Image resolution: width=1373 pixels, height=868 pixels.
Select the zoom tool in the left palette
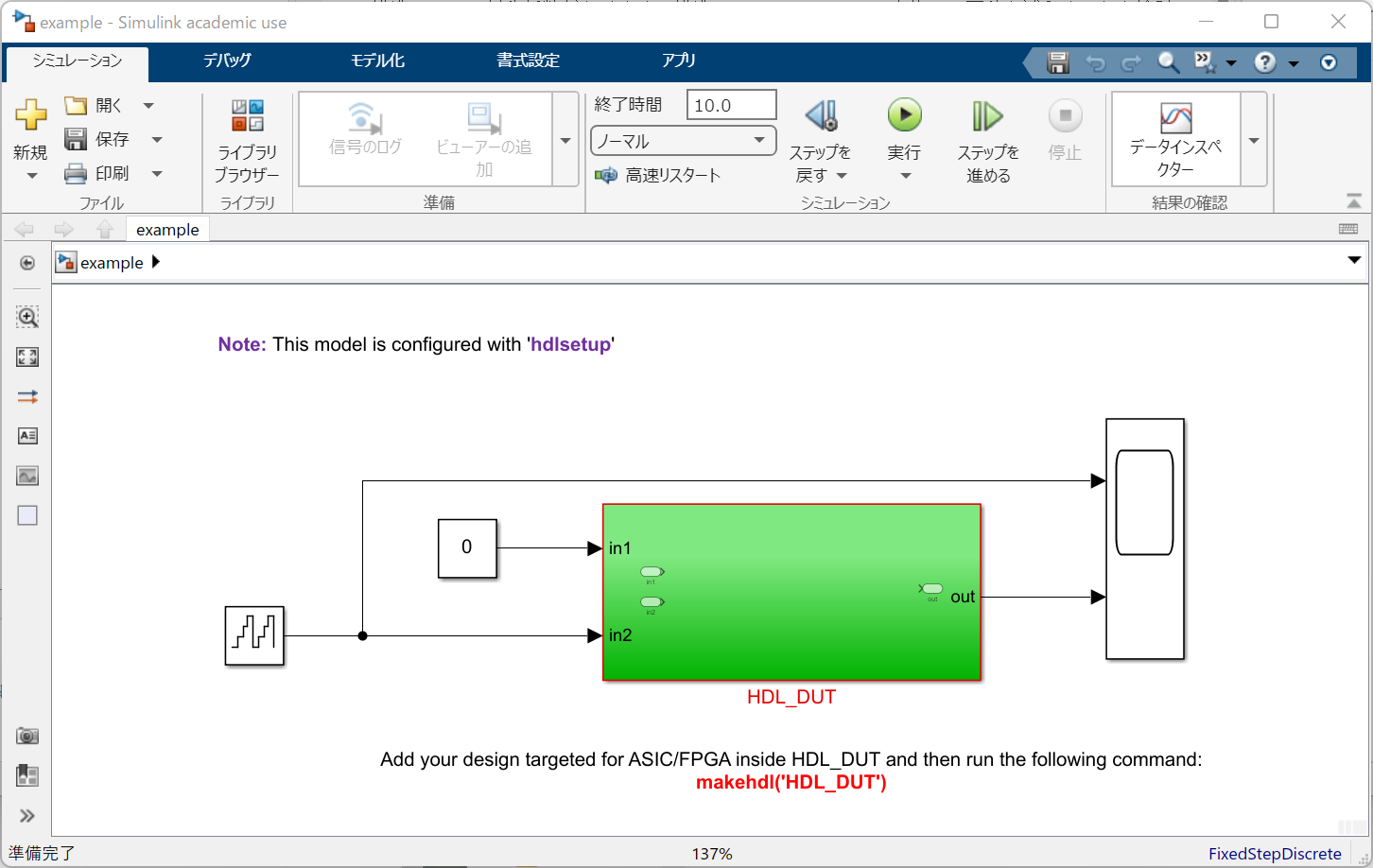[x=27, y=318]
